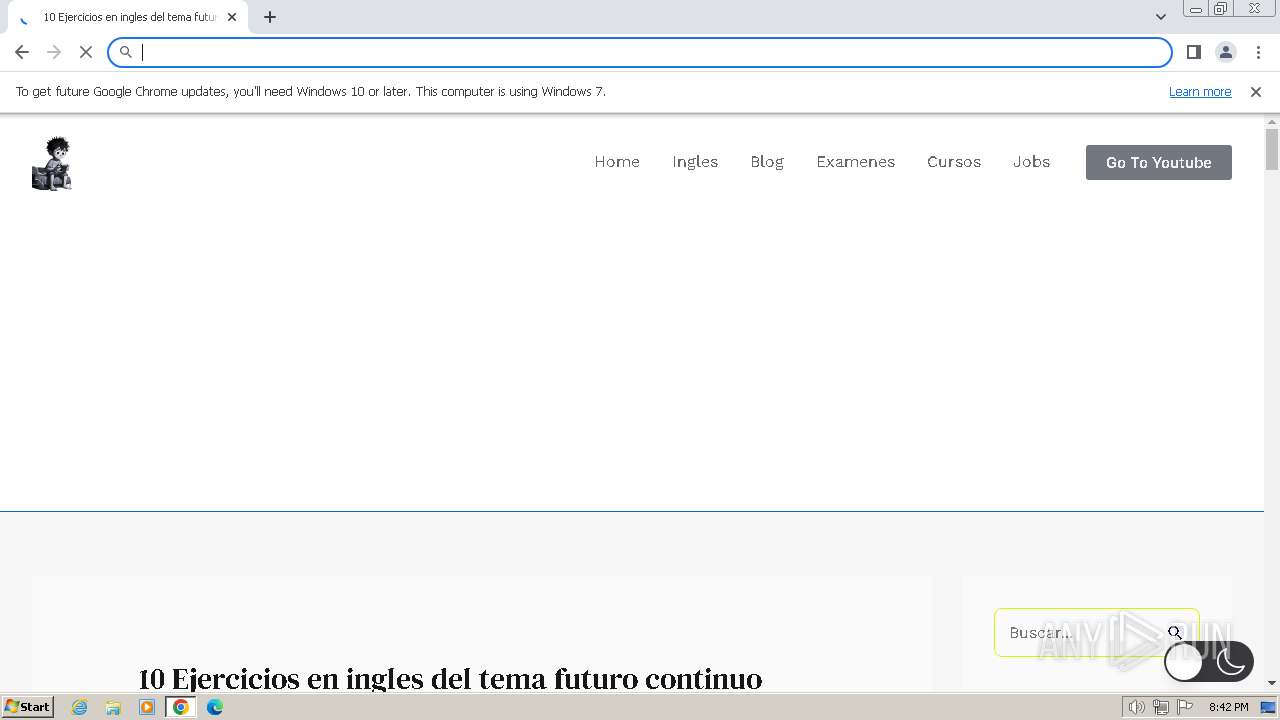Screen dimensions: 1280x720
Task: Open the Learn more link
Action: tap(1200, 92)
